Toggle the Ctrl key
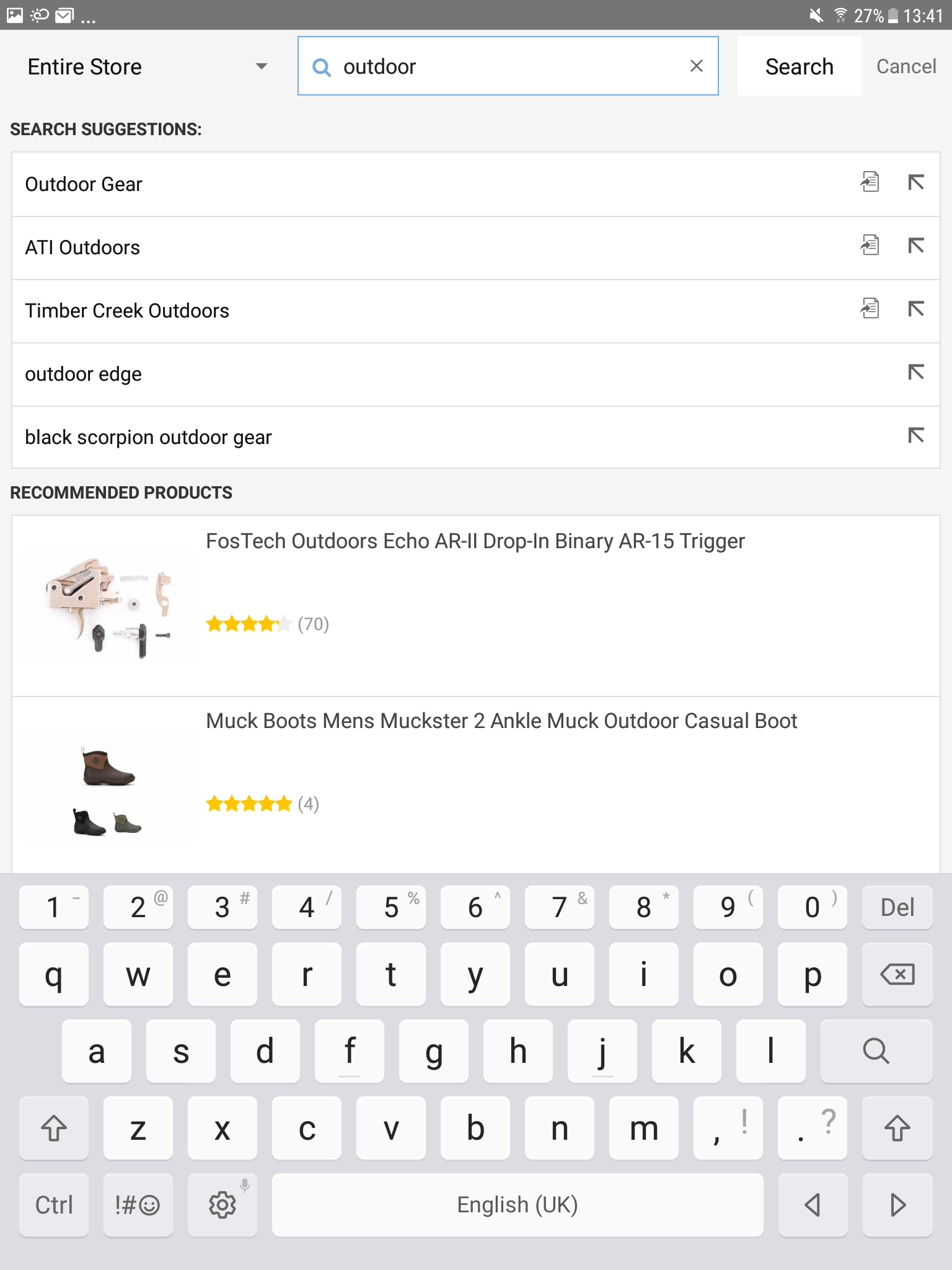The image size is (952, 1270). pyautogui.click(x=54, y=1205)
